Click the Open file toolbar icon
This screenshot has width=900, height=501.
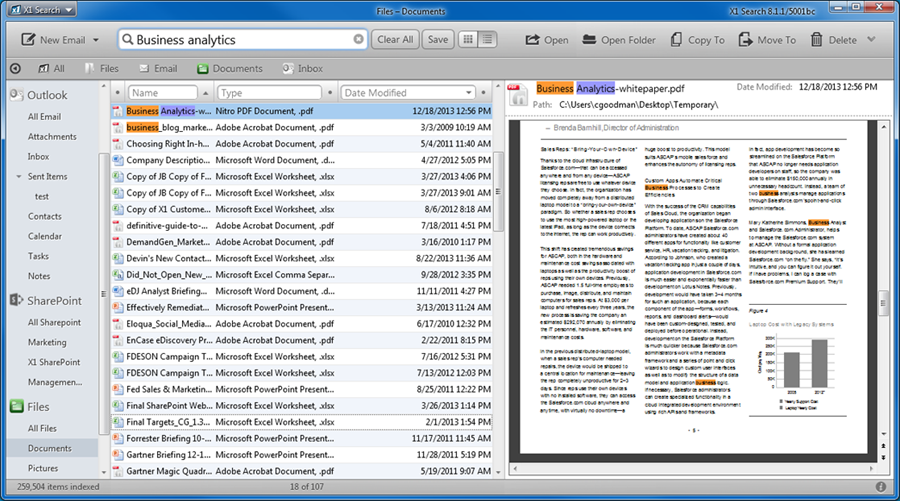pyautogui.click(x=532, y=40)
